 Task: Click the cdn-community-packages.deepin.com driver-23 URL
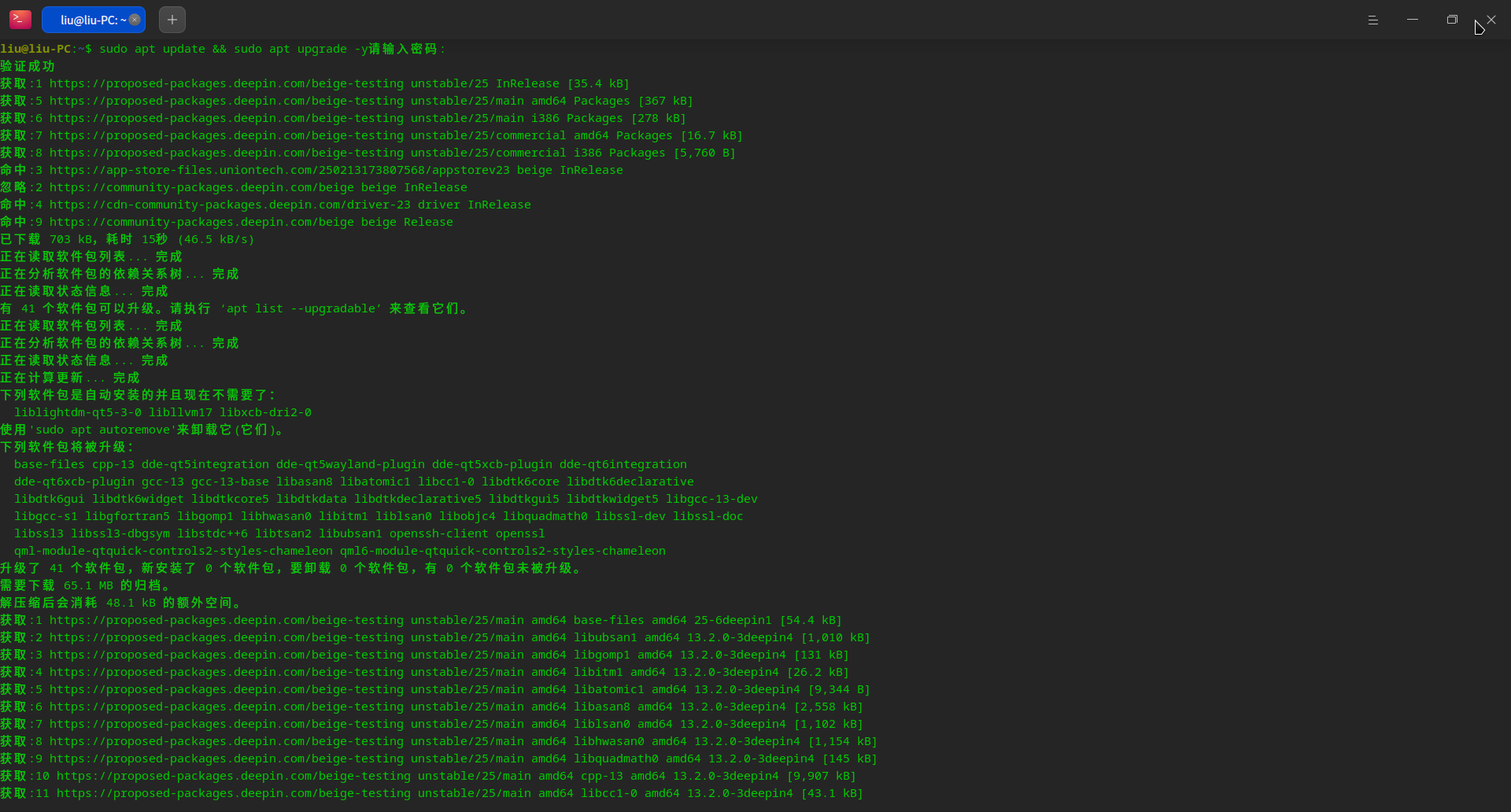pyautogui.click(x=230, y=205)
